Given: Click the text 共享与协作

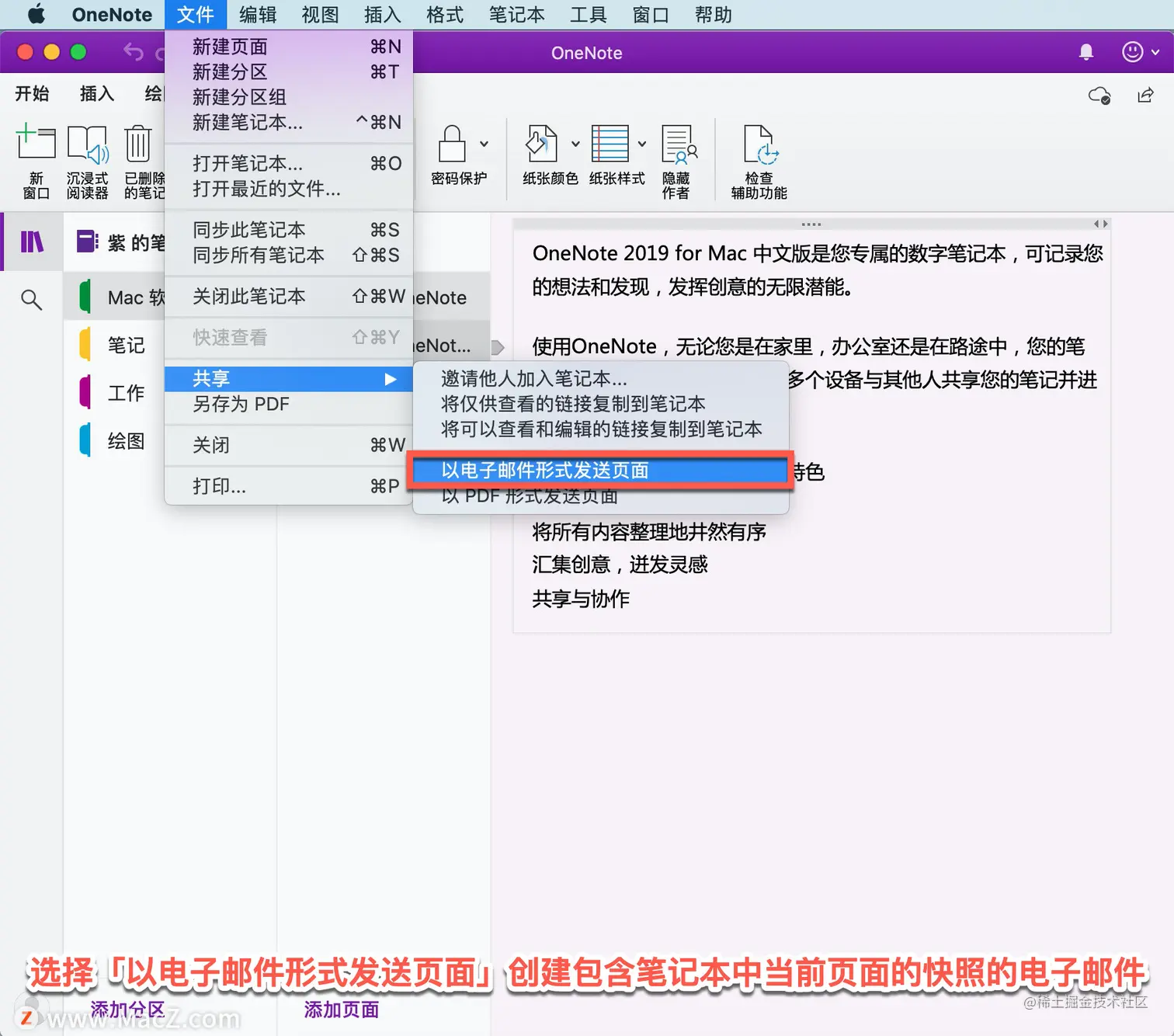Looking at the screenshot, I should click(581, 599).
